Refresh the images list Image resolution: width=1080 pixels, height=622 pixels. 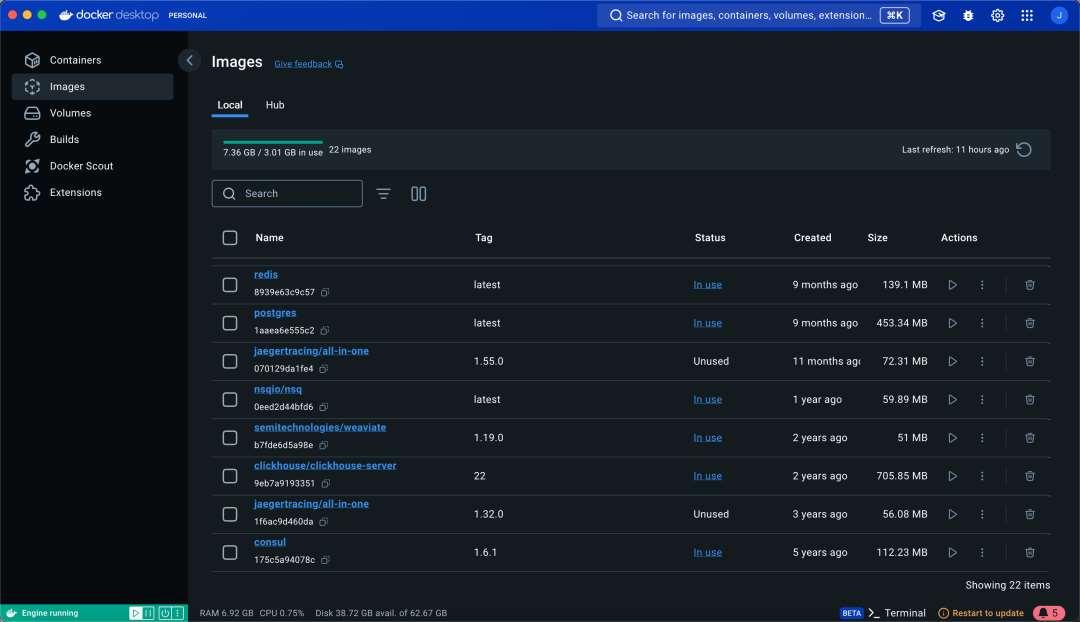(1024, 150)
